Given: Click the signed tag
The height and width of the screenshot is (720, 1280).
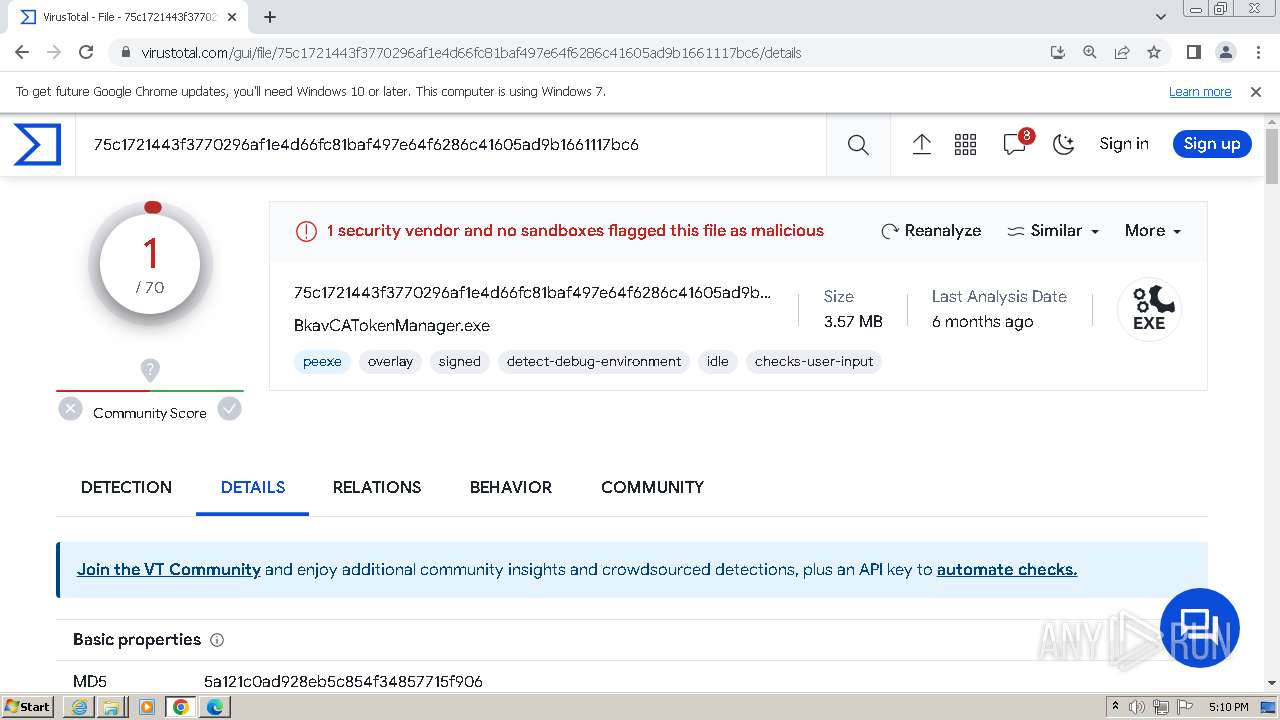Looking at the screenshot, I should (x=460, y=362).
